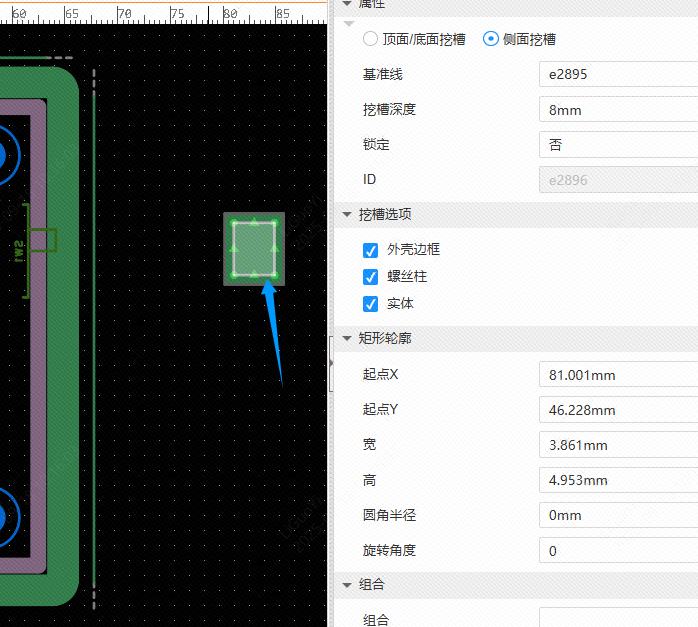Collapse the 挖槽选项 section
The height and width of the screenshot is (627, 698).
click(x=348, y=214)
